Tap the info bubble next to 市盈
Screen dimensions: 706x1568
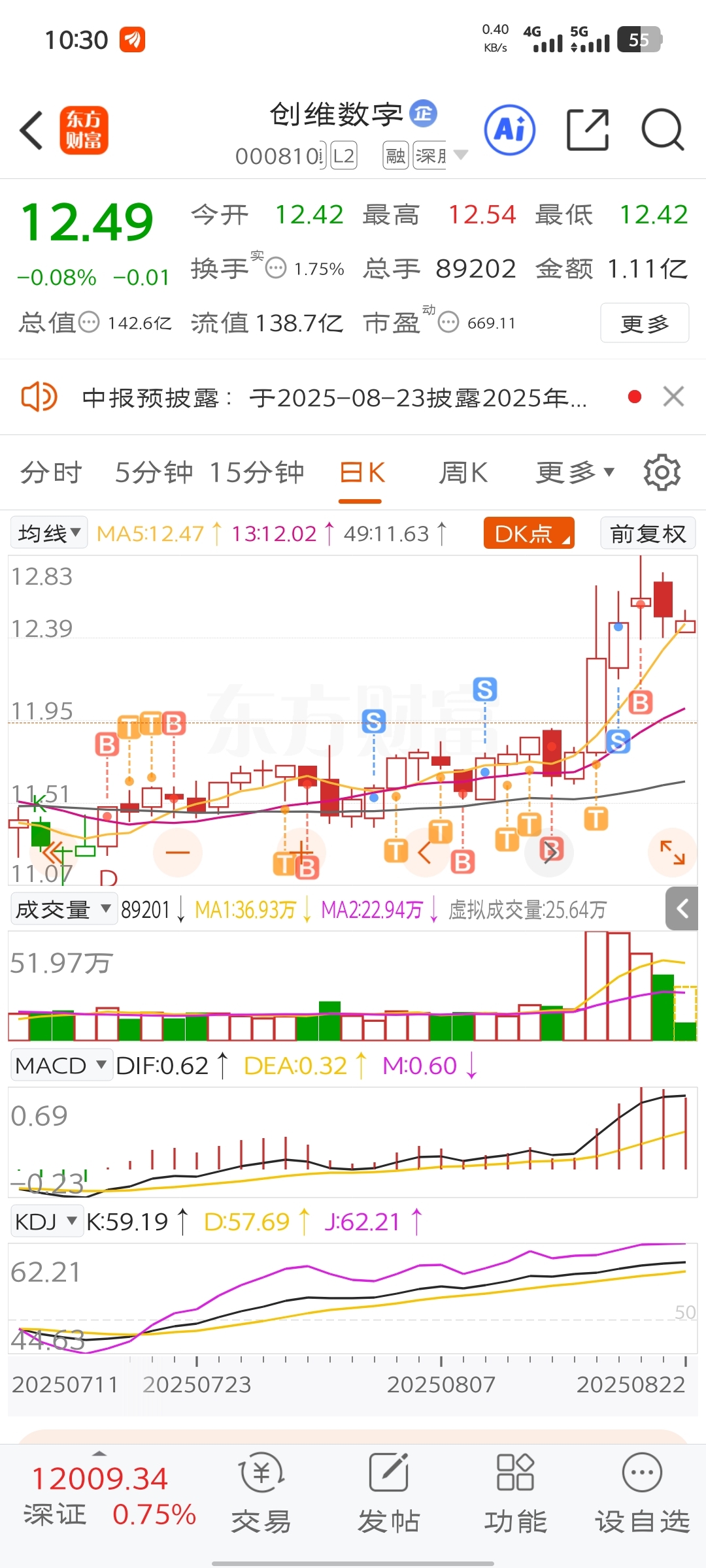(448, 322)
